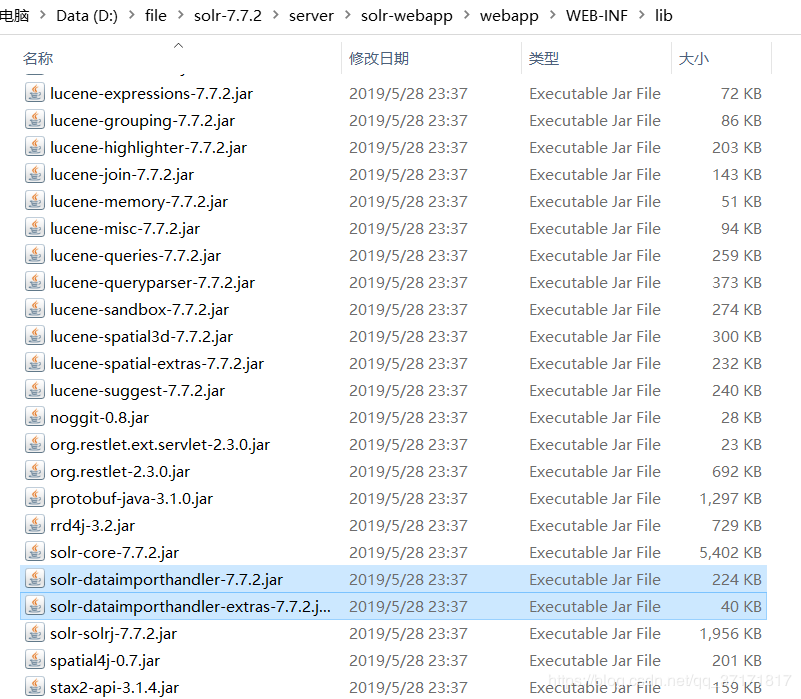Go to solr-webapp folder in breadcrumb
Image resolution: width=801 pixels, height=699 pixels.
point(407,16)
